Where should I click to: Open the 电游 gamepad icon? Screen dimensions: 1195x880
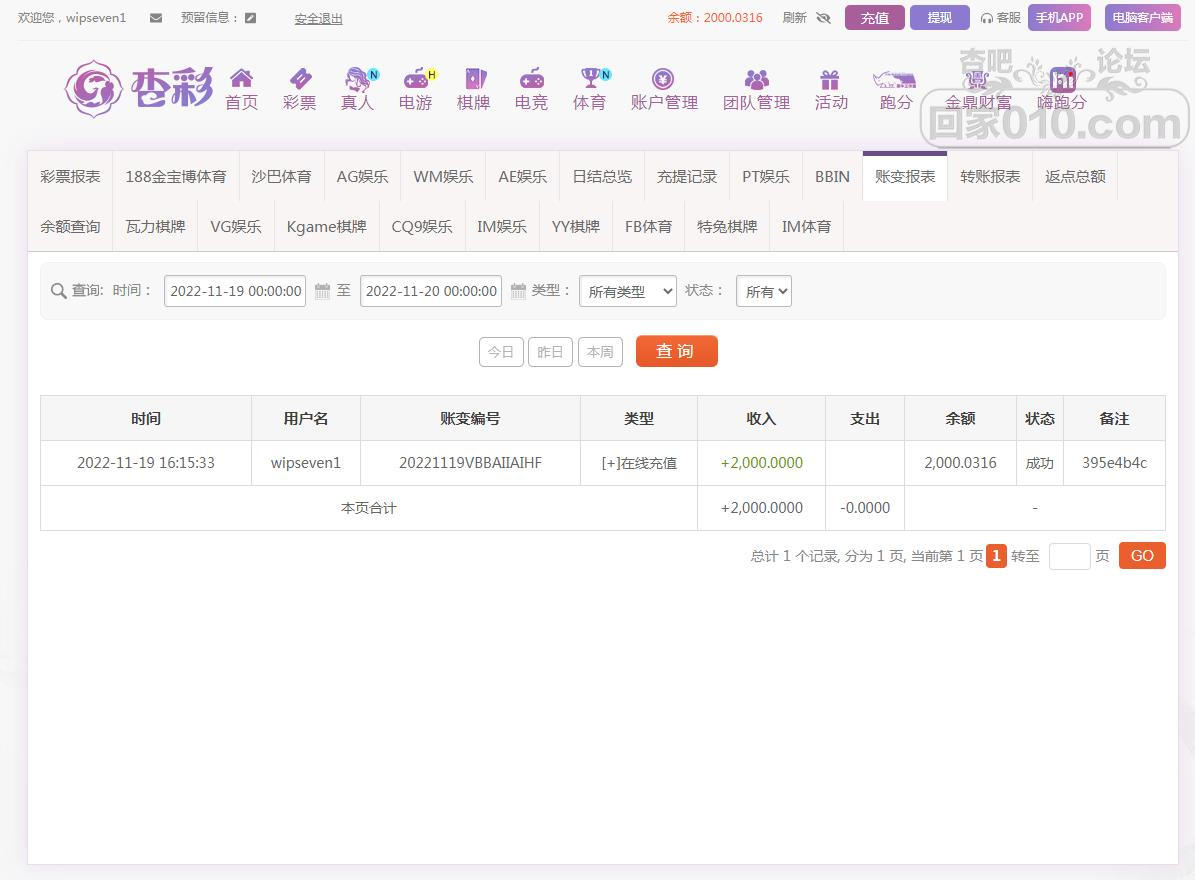(x=415, y=79)
